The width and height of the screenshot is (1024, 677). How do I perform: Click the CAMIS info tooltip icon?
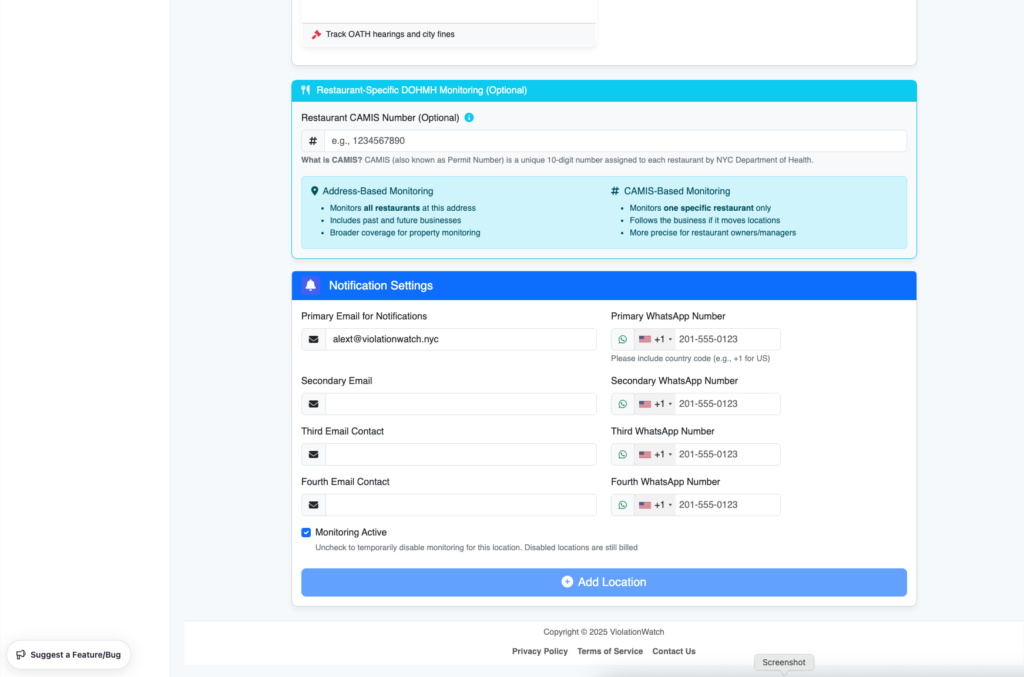click(469, 118)
